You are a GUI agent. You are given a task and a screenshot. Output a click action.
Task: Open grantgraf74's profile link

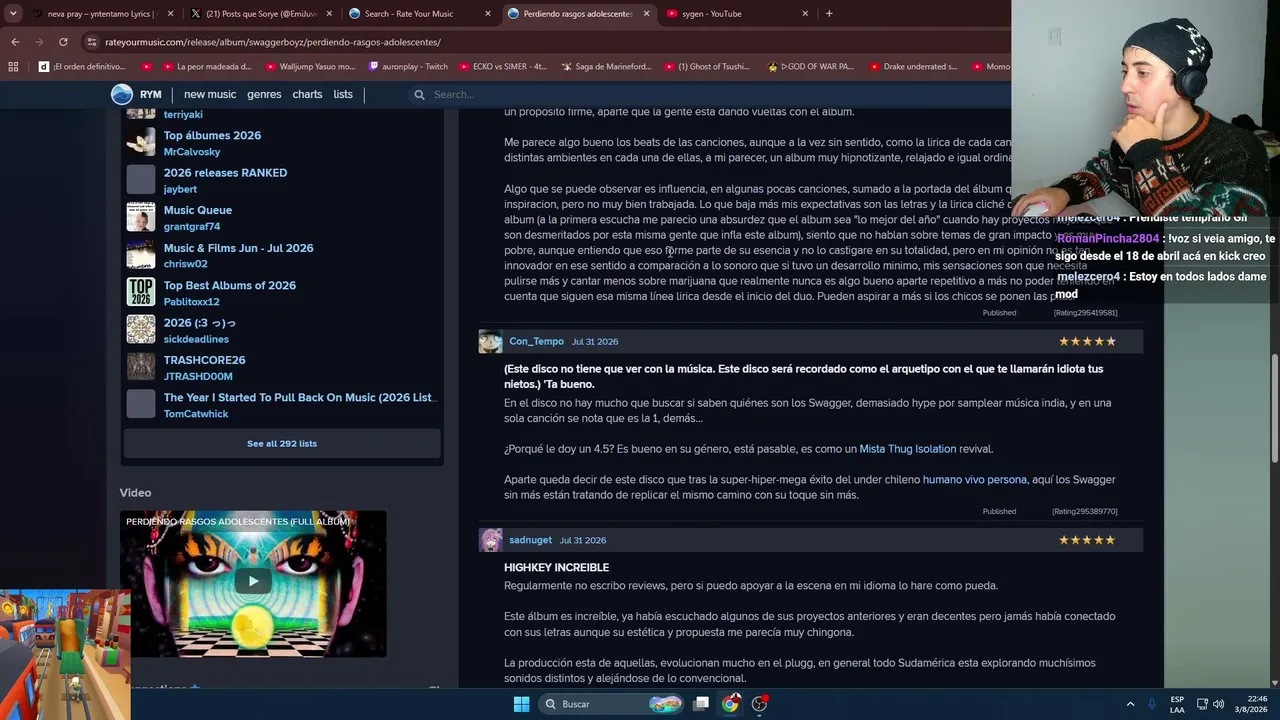192,227
